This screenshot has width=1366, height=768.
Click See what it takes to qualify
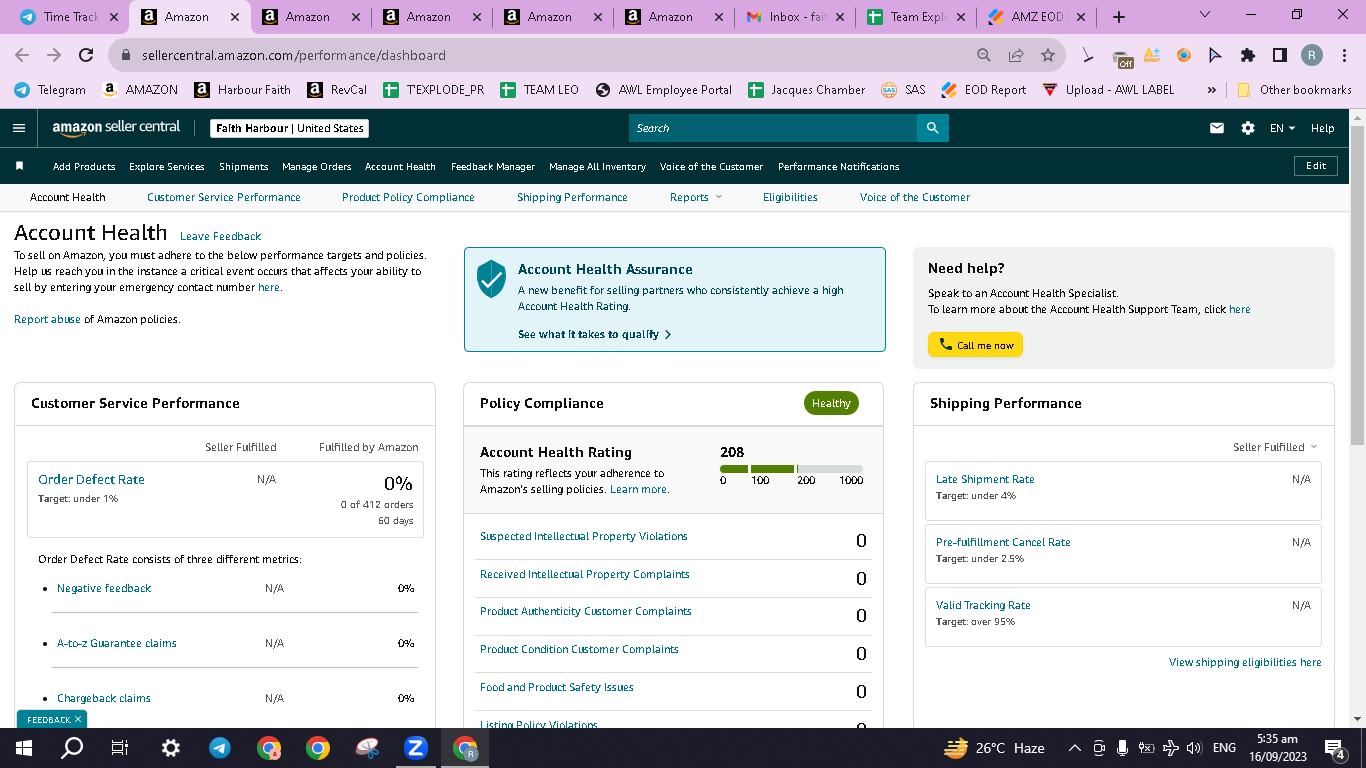(594, 334)
